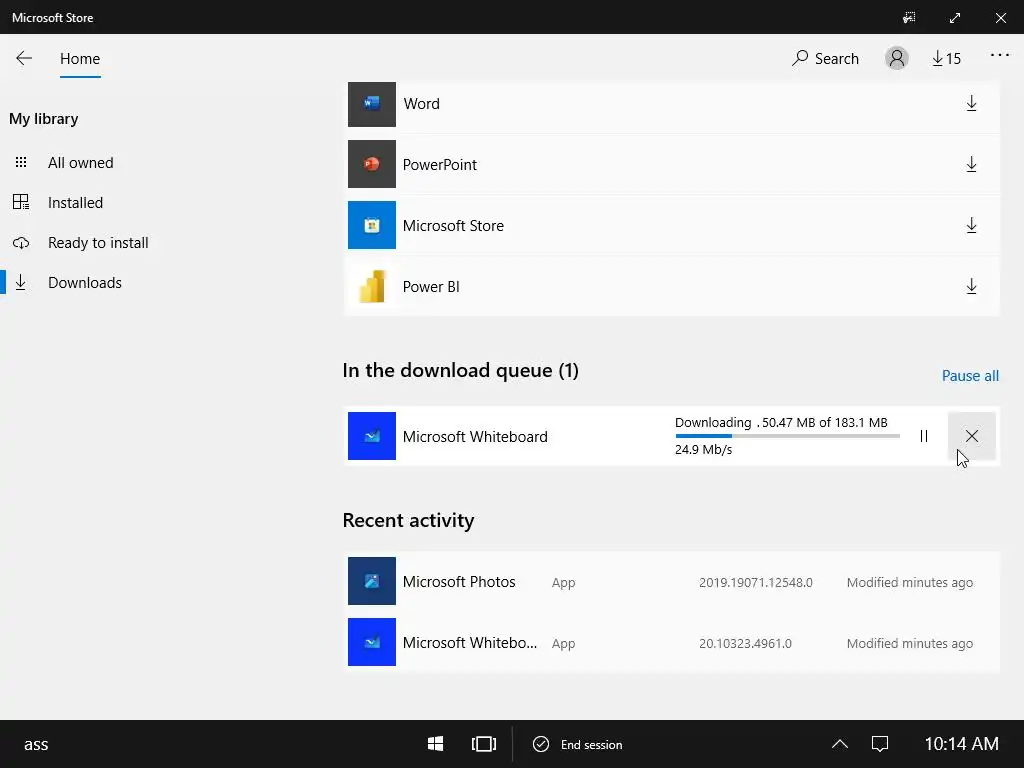Image resolution: width=1024 pixels, height=768 pixels.
Task: Show hidden tray icons chevron
Action: 840,744
